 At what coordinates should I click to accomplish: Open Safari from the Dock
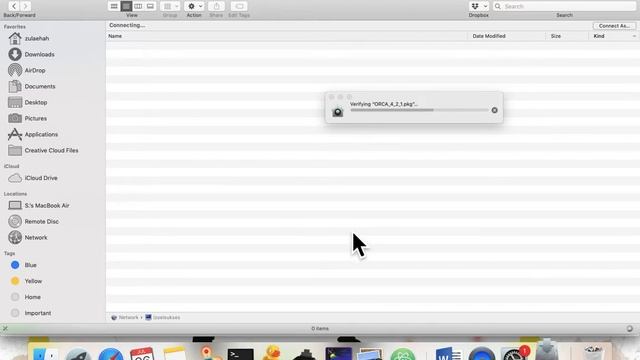111,354
